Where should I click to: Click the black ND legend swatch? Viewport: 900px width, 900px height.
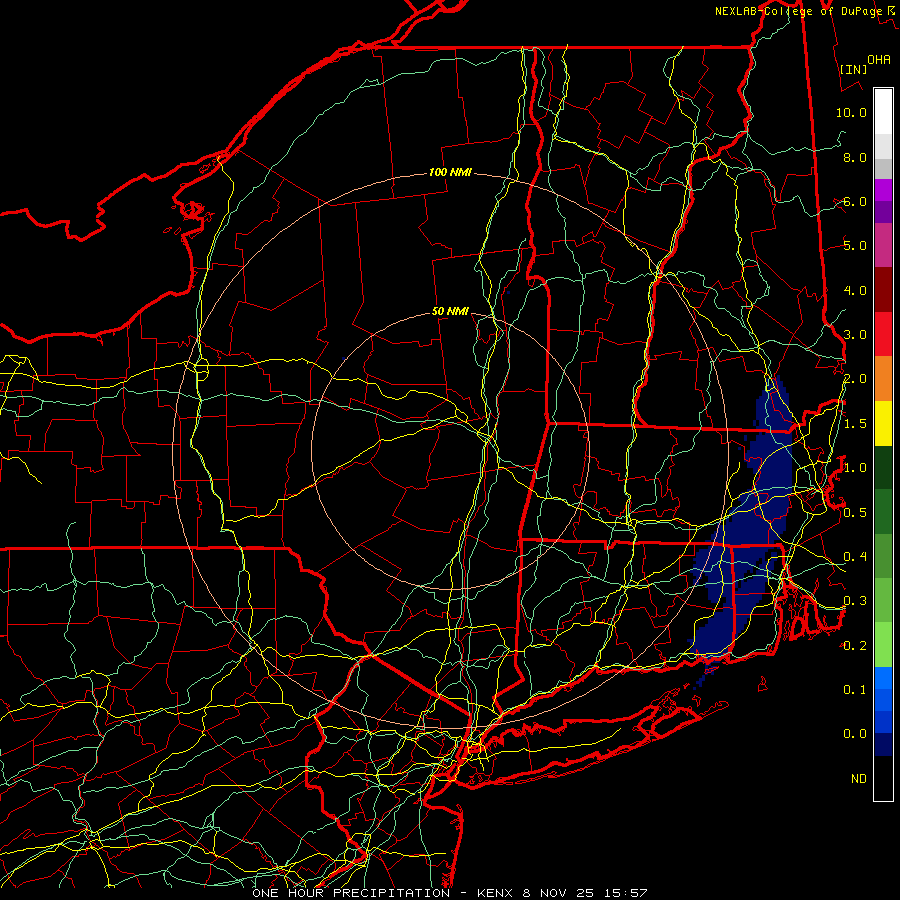click(883, 778)
